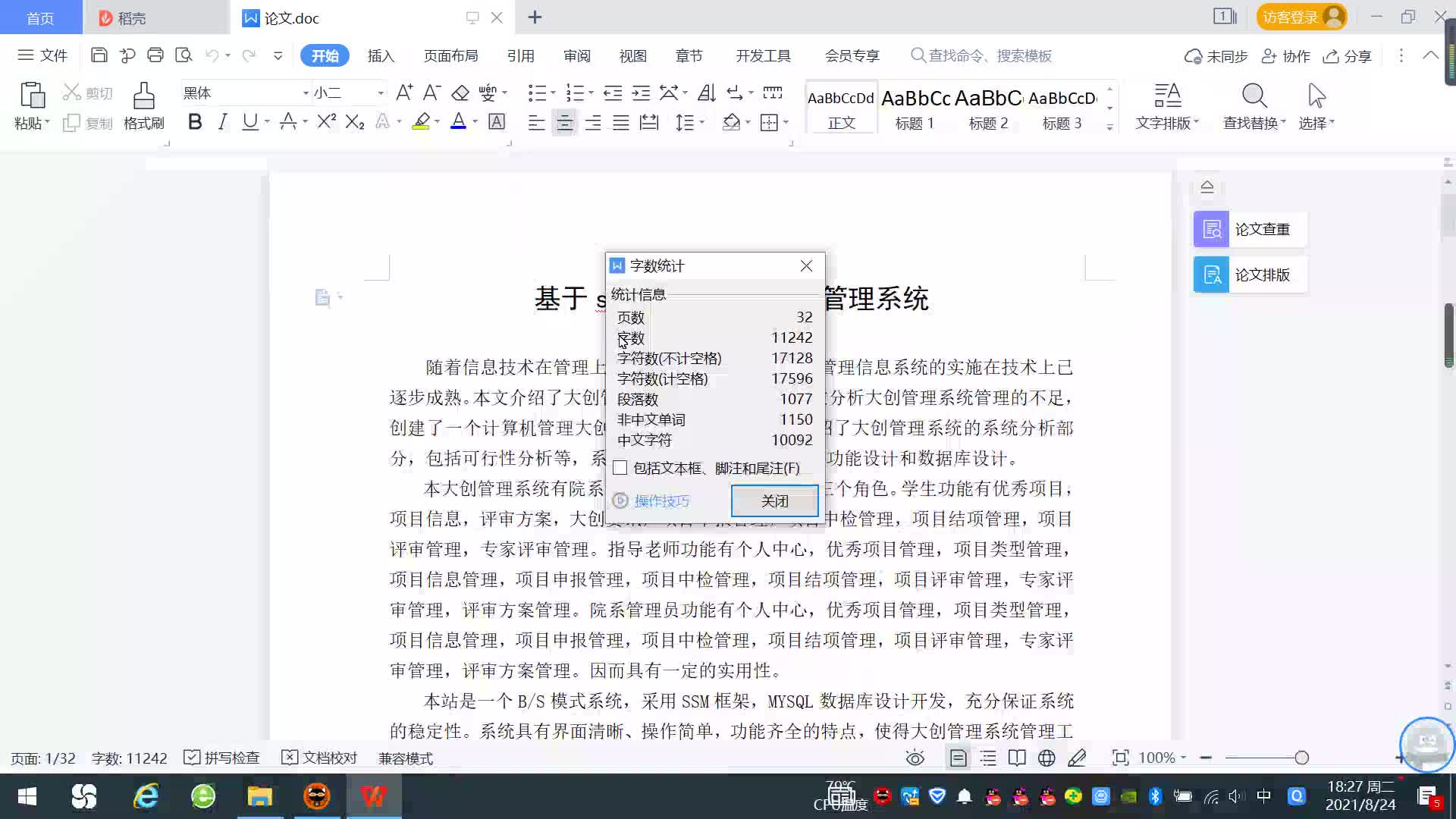Click 分享 button
The width and height of the screenshot is (1456, 819).
[1348, 56]
